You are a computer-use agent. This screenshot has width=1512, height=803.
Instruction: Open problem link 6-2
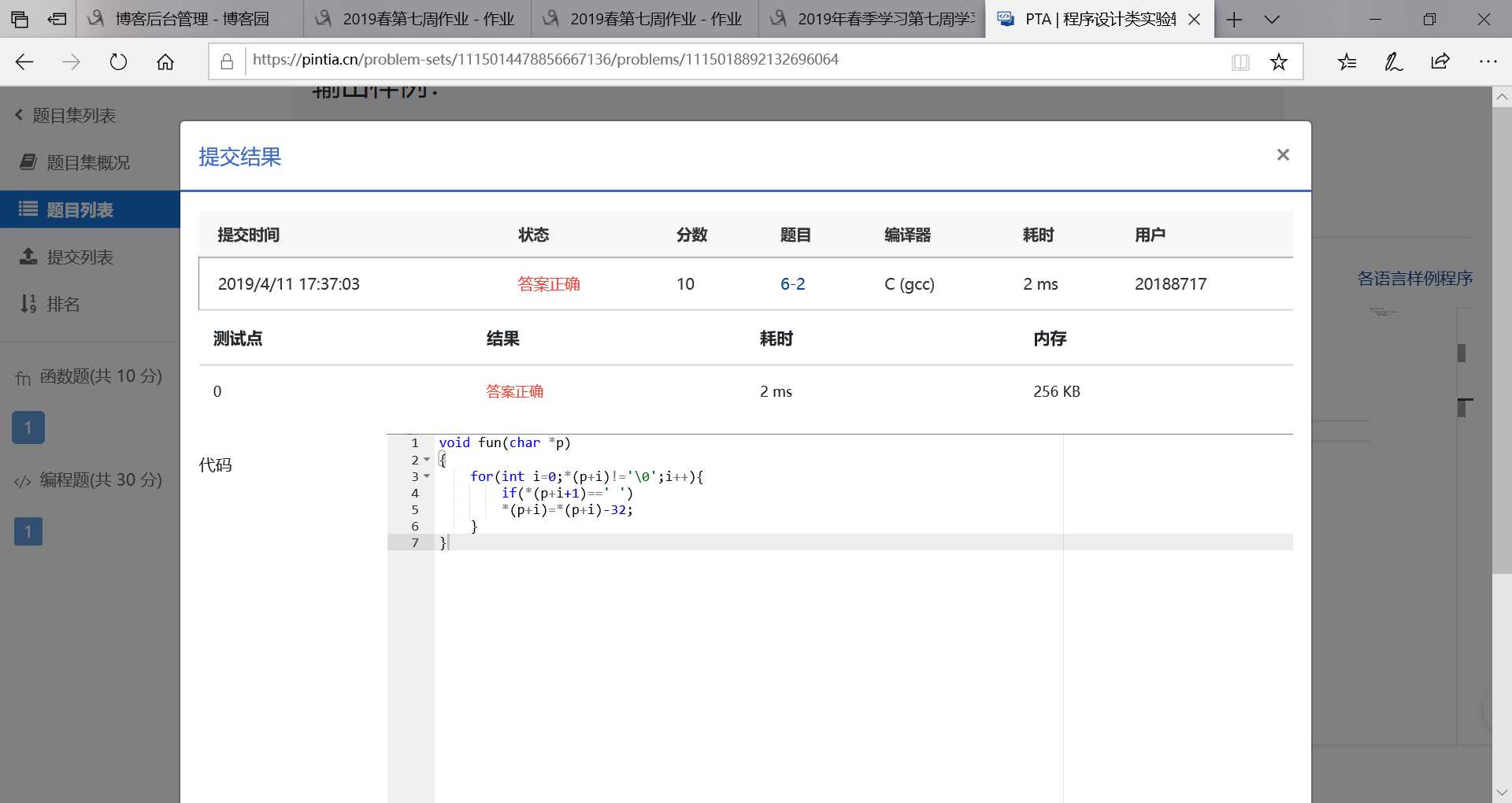792,283
